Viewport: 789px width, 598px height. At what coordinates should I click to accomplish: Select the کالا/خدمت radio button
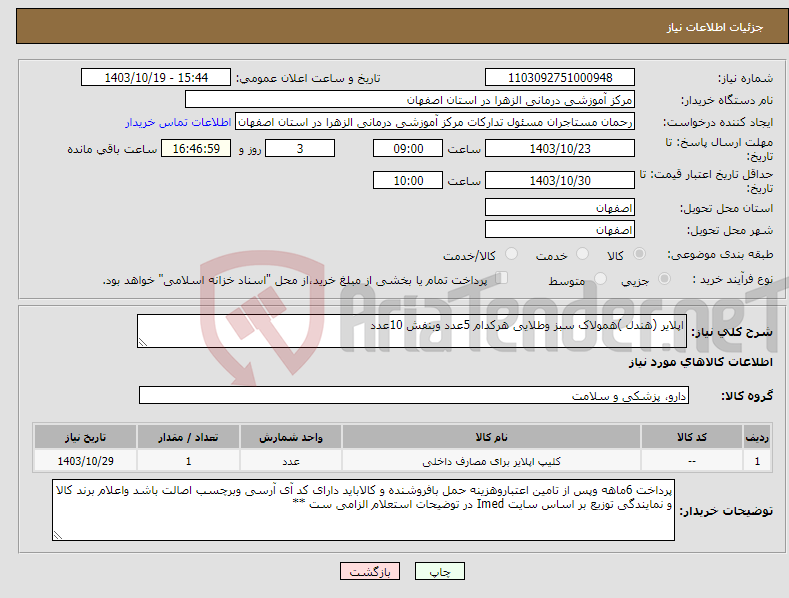[x=511, y=254]
